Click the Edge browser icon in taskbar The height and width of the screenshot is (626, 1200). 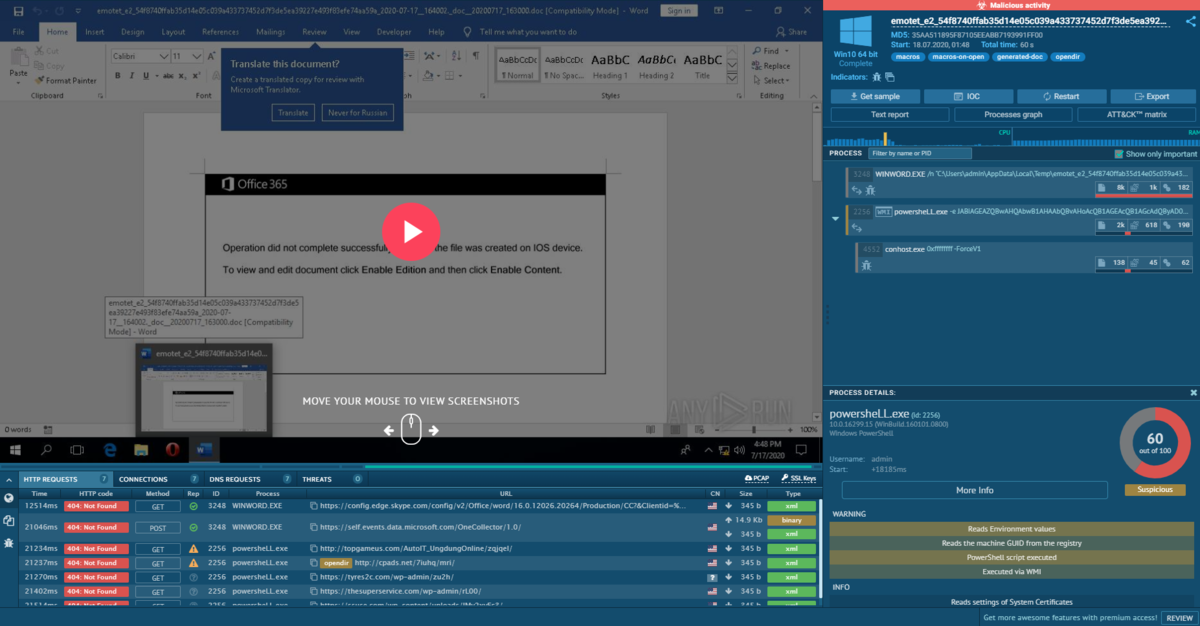[112, 449]
